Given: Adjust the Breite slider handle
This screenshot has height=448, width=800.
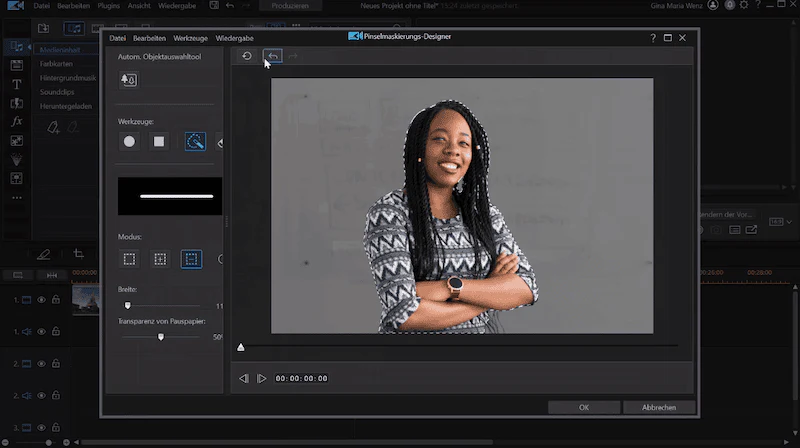Looking at the screenshot, I should tap(128, 305).
